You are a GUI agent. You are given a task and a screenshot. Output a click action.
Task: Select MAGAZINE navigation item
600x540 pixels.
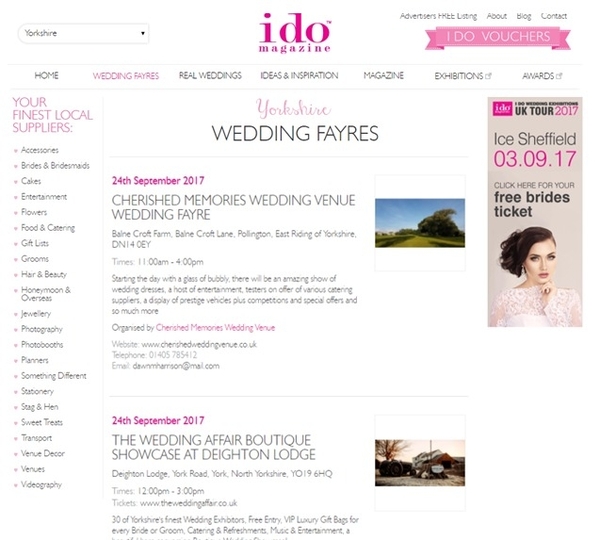coord(383,76)
